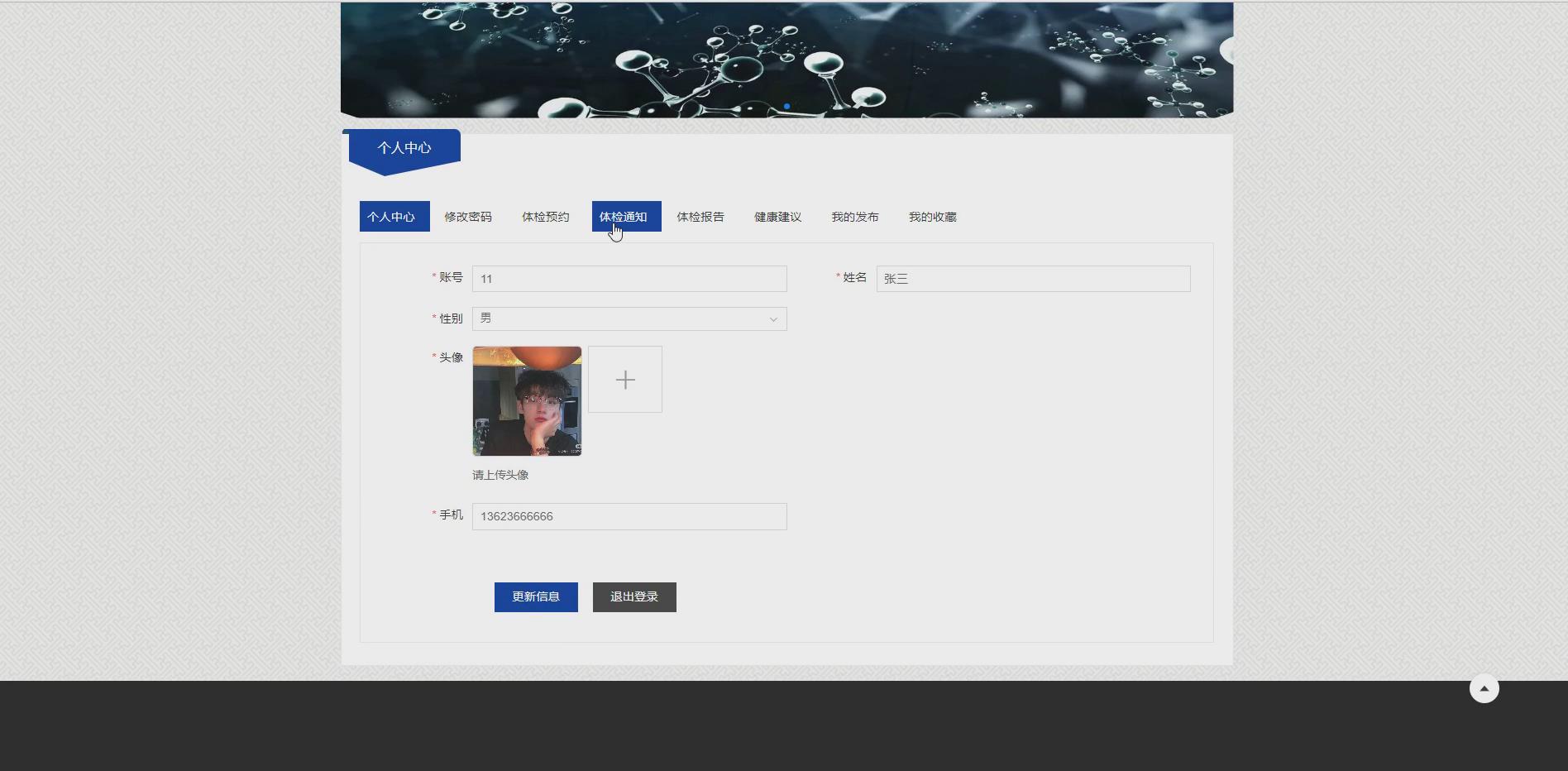Open the 体检预约 tab
The width and height of the screenshot is (1568, 771).
(546, 216)
